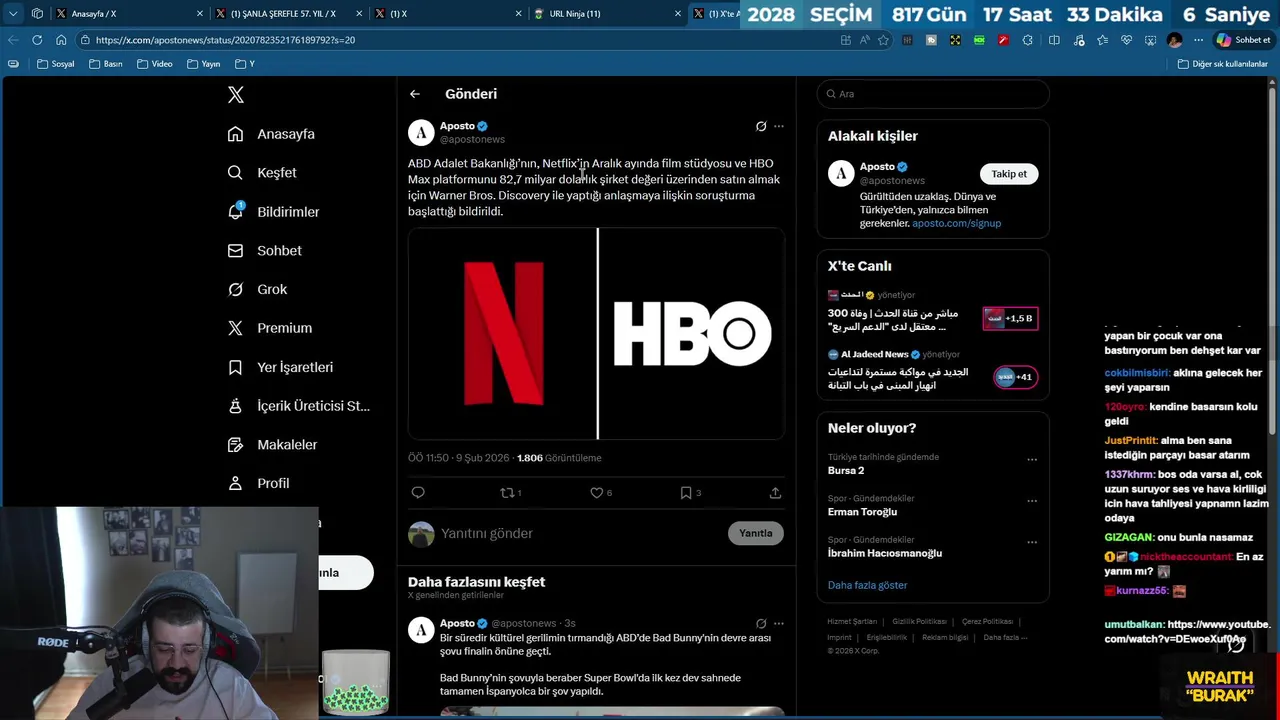
Task: Open options for İbrahim Hacıosmanoğlu trend
Action: tap(1032, 542)
